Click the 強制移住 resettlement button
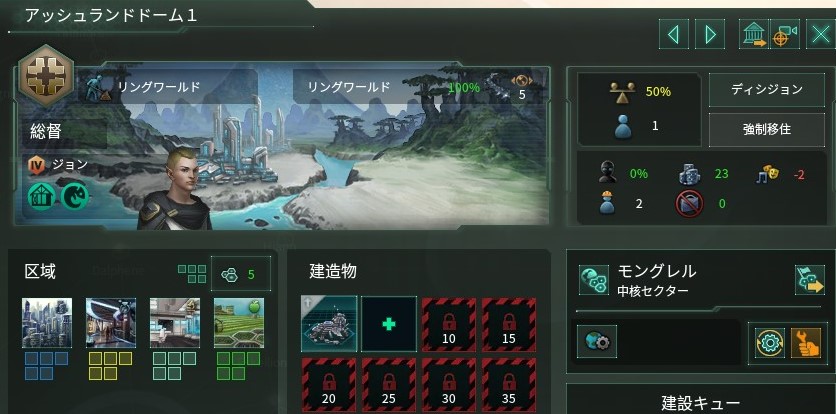This screenshot has height=414, width=836. [767, 130]
